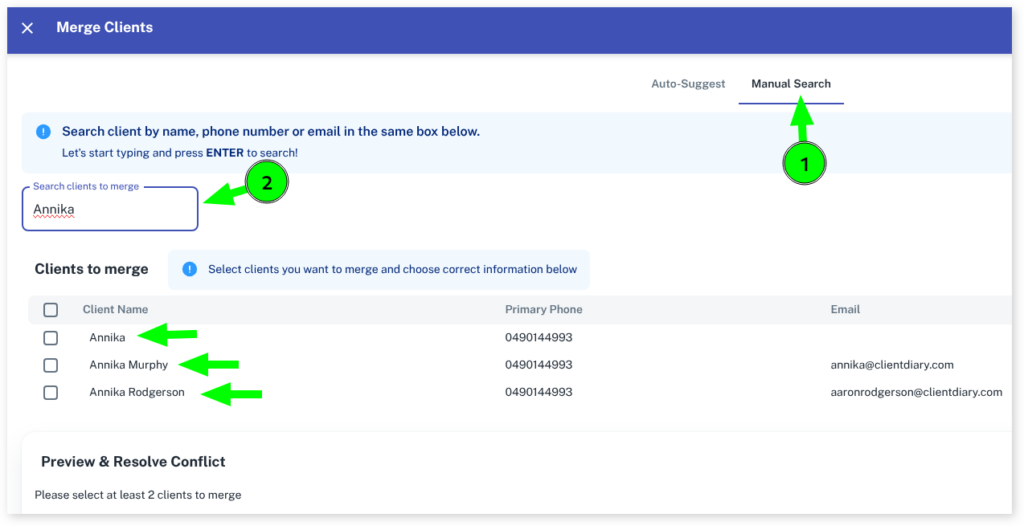Check the box next to Annika Murphy
This screenshot has width=1024, height=526.
tap(51, 365)
